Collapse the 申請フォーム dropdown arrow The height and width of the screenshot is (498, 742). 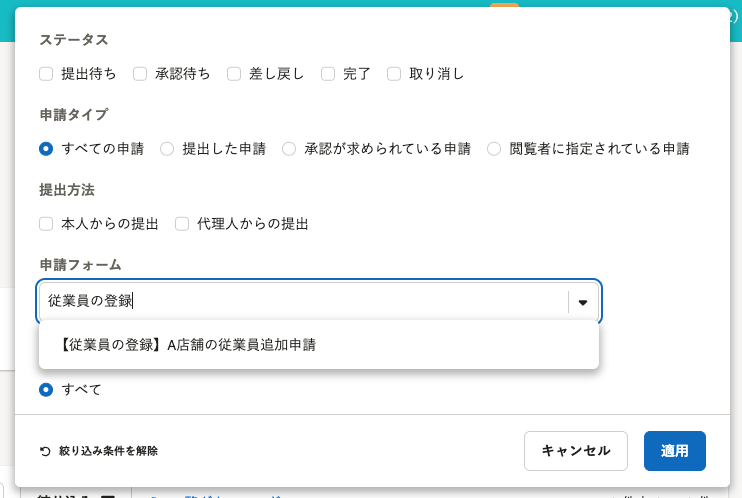pyautogui.click(x=583, y=301)
